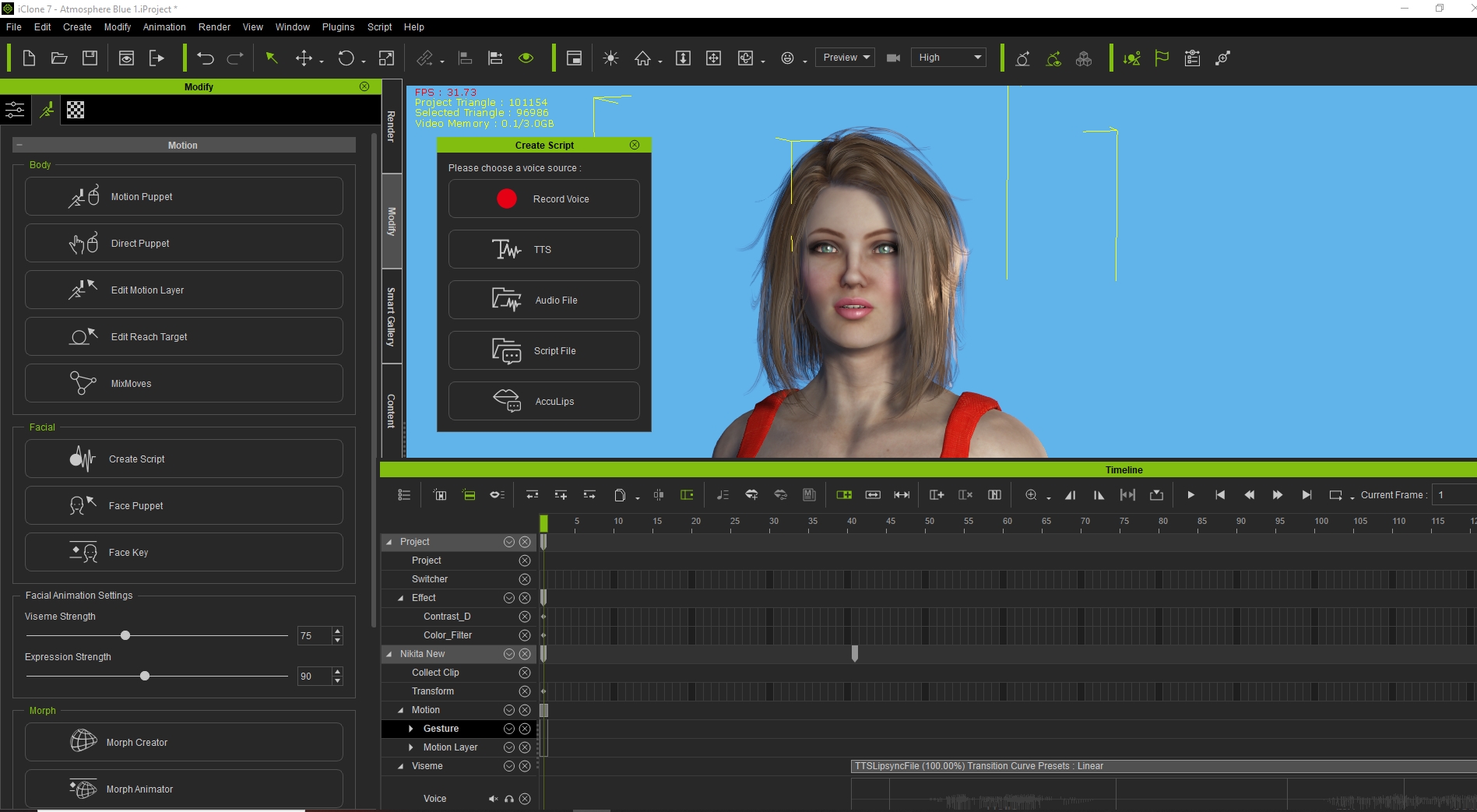Choose Script File as voice source
Screen dimensions: 1477x812
(543, 350)
